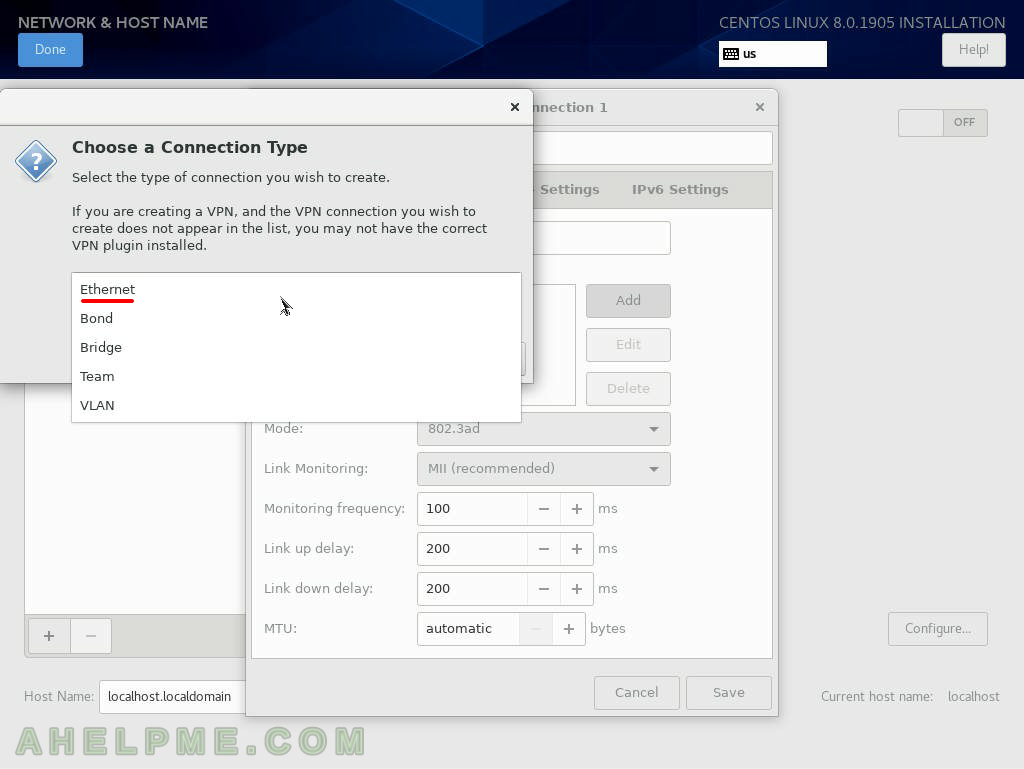Toggle the network connection OFF switch

tap(942, 123)
